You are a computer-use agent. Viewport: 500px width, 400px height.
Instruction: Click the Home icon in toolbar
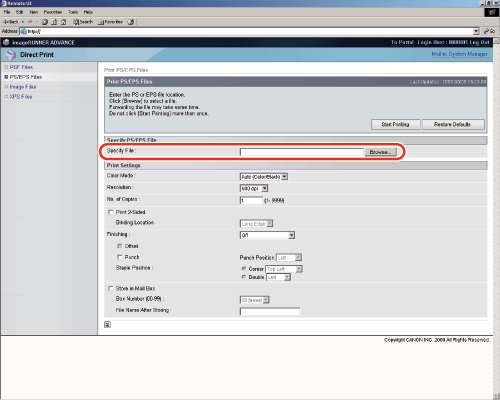pyautogui.click(x=63, y=22)
